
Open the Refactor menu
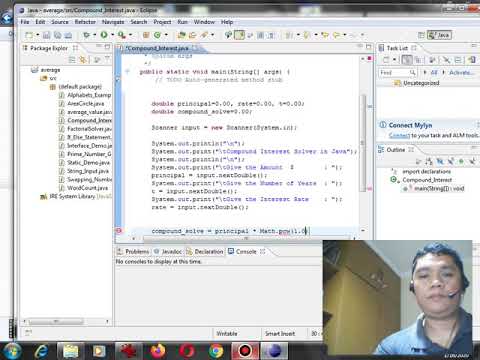tap(85, 22)
